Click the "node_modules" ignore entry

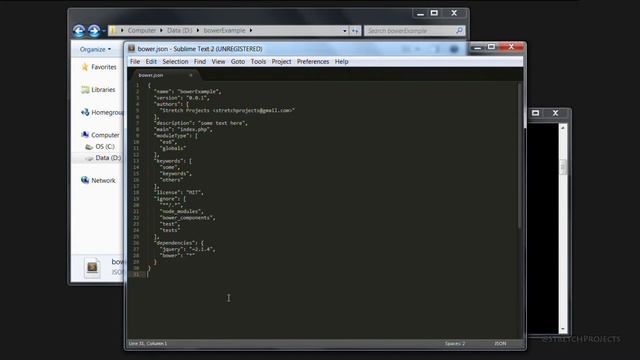pyautogui.click(x=181, y=211)
